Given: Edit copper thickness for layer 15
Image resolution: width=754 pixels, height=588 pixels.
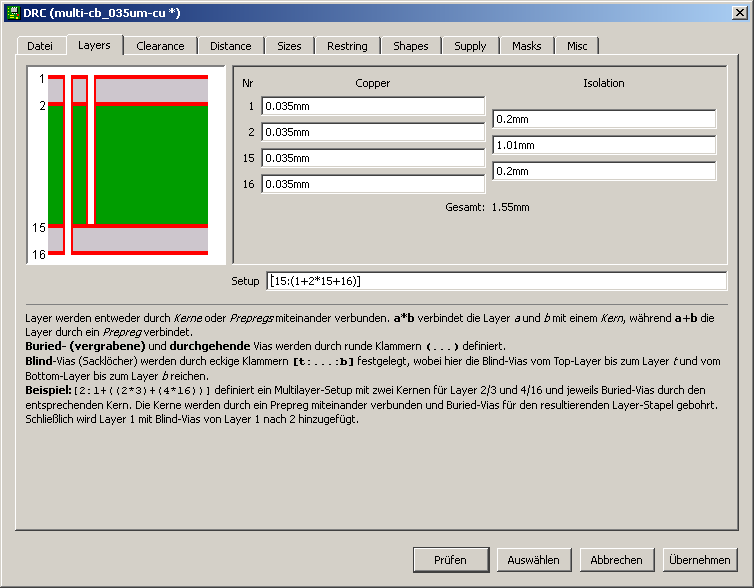Looking at the screenshot, I should pos(373,158).
